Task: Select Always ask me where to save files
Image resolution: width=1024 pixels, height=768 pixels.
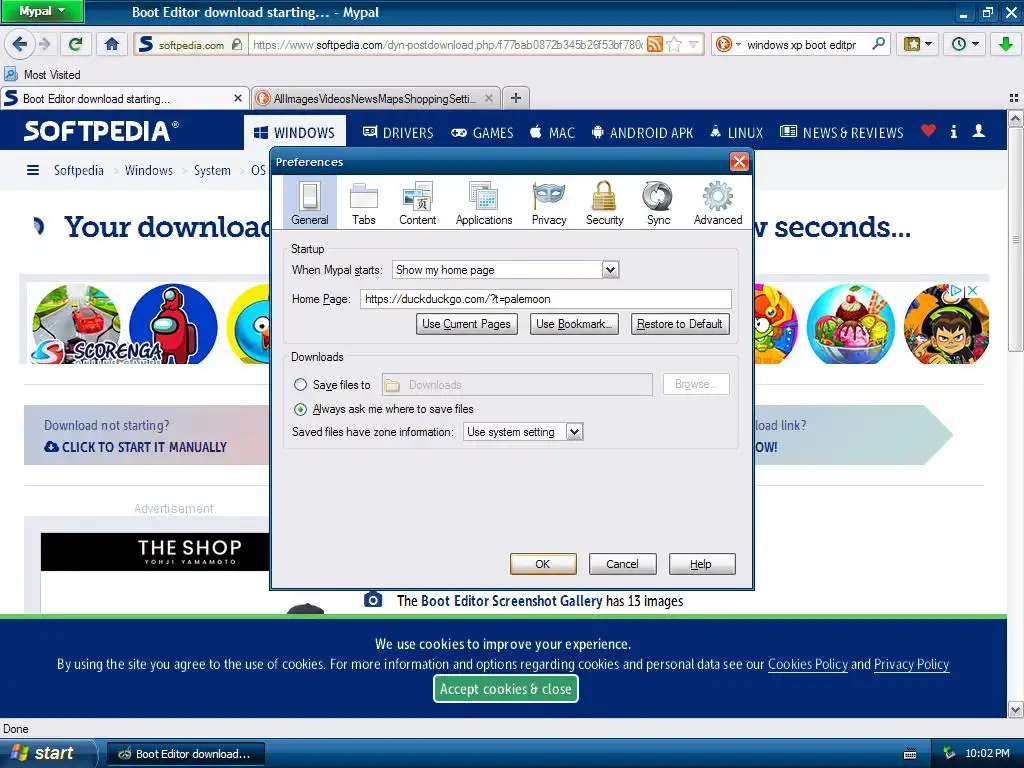Action: [300, 409]
